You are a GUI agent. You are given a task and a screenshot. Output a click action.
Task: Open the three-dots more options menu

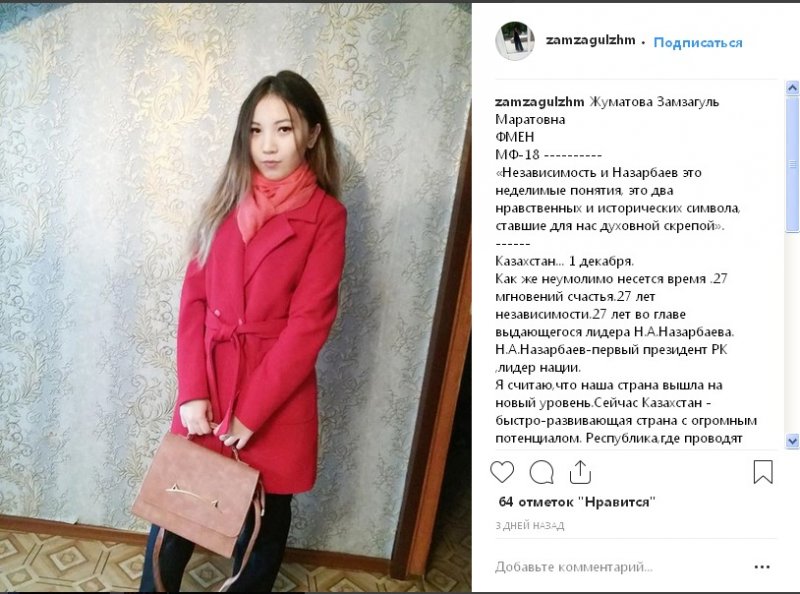point(762,567)
